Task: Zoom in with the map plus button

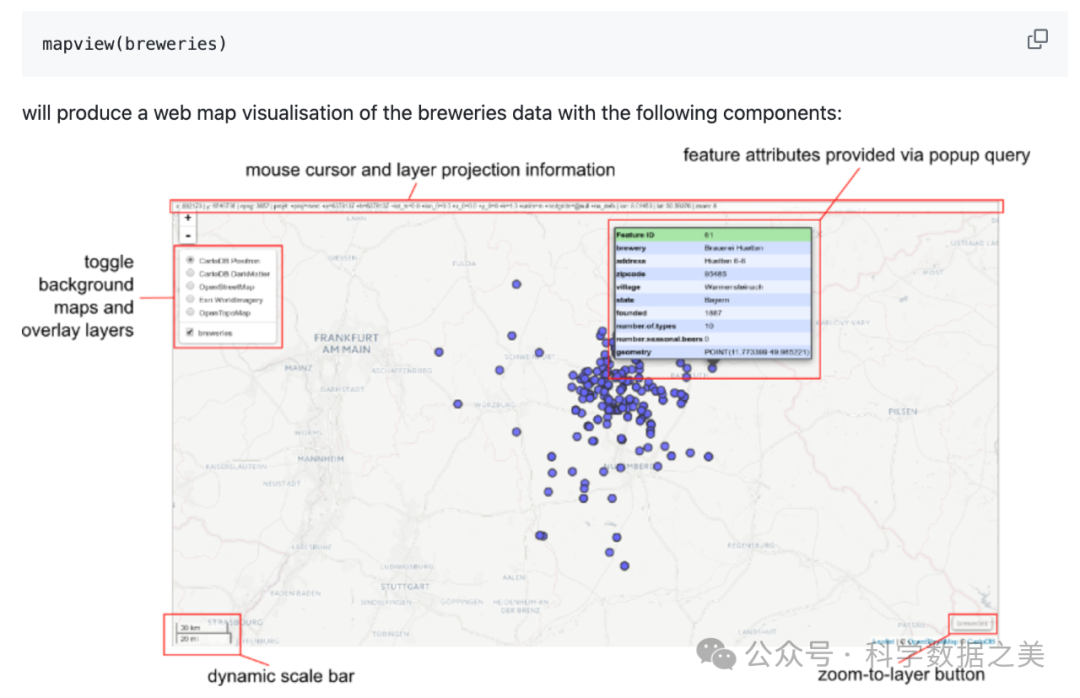Action: [188, 217]
